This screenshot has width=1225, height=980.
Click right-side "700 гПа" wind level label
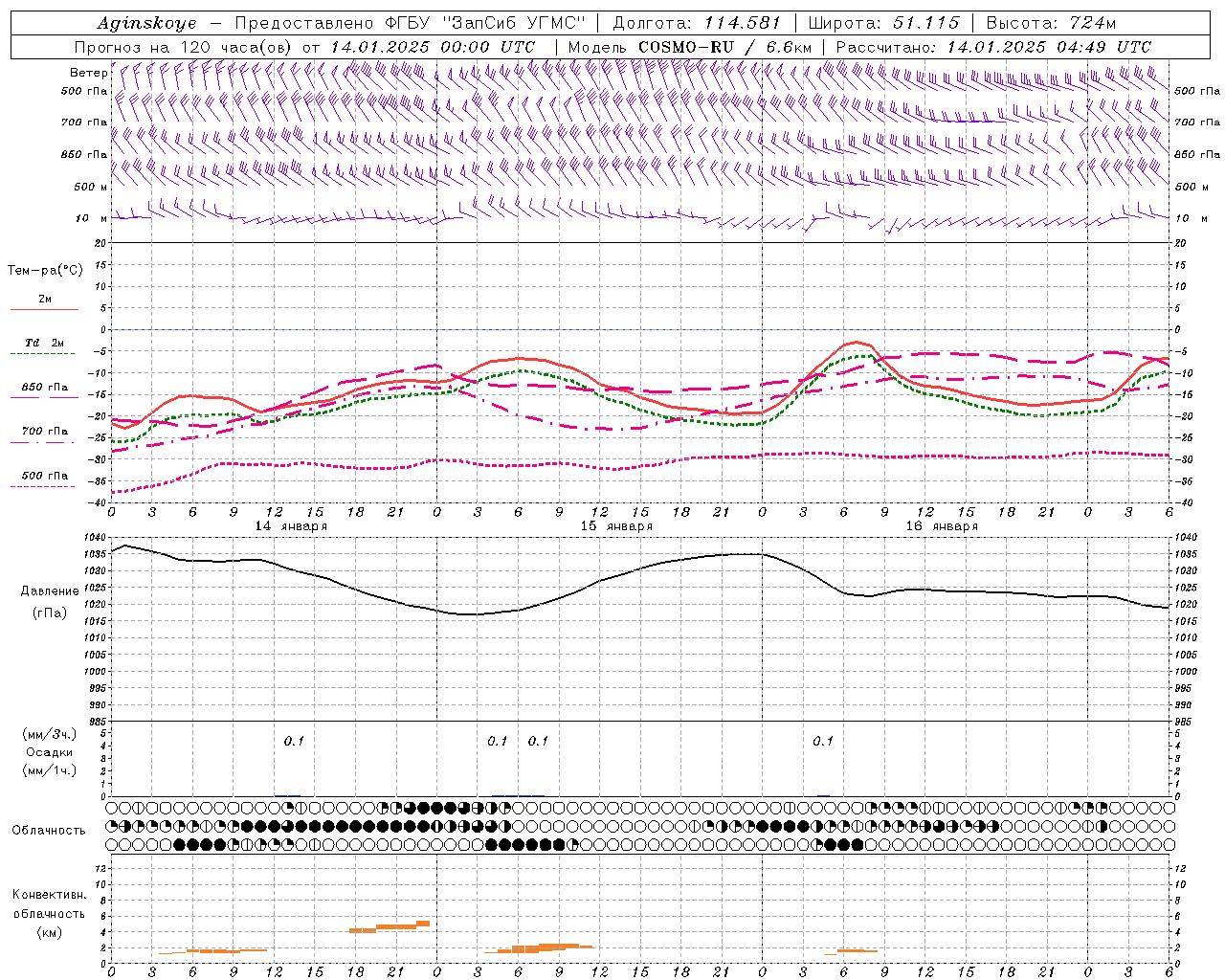1197,122
